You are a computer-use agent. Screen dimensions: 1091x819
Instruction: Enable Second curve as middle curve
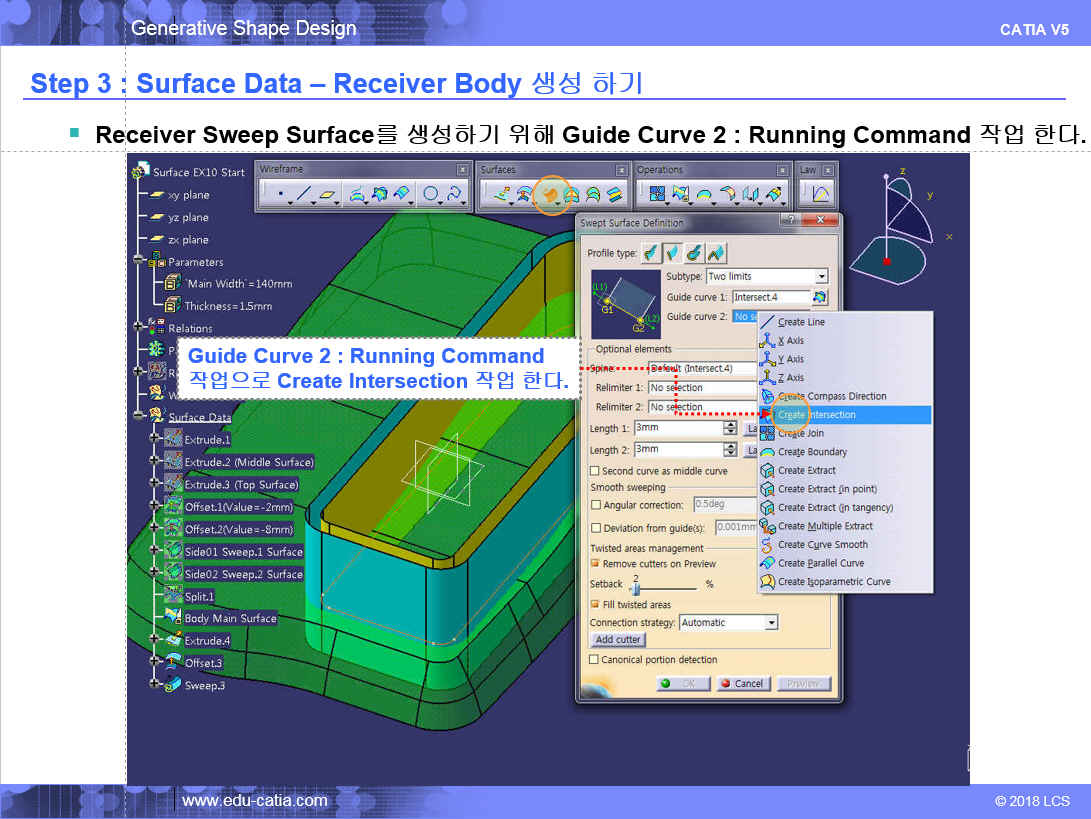(x=595, y=471)
